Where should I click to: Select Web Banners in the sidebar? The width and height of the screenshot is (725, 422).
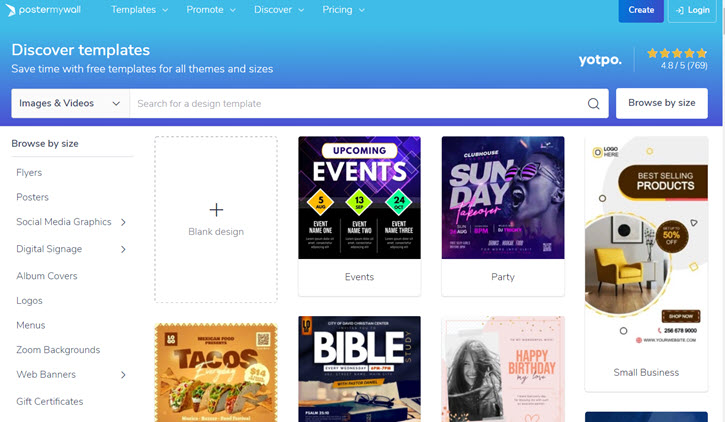[46, 374]
